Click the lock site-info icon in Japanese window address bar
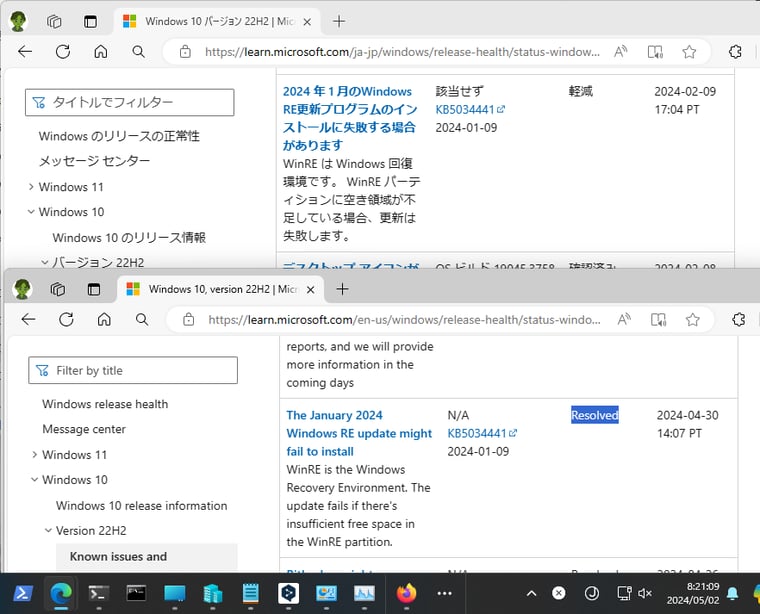 [185, 51]
